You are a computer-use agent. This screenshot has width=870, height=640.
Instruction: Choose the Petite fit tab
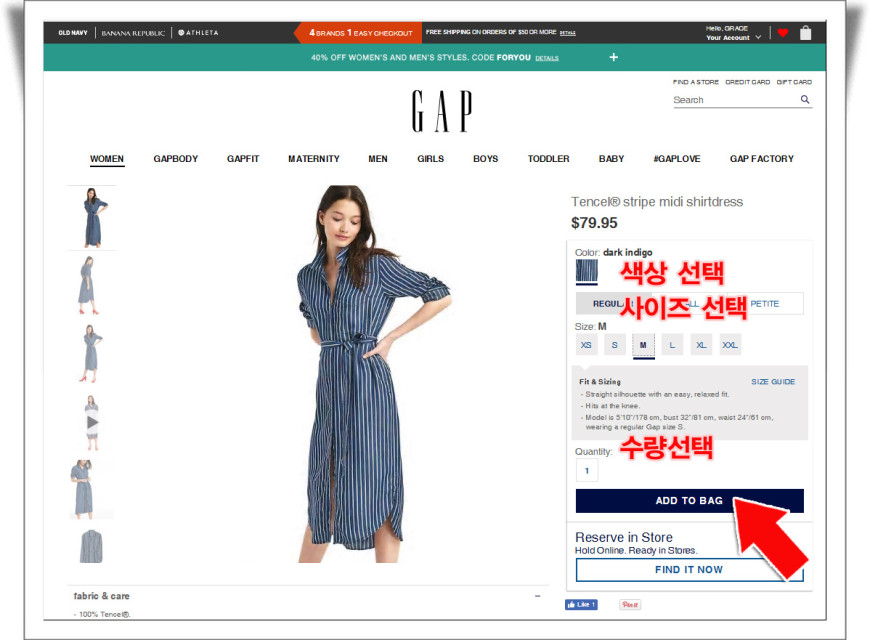click(x=765, y=304)
